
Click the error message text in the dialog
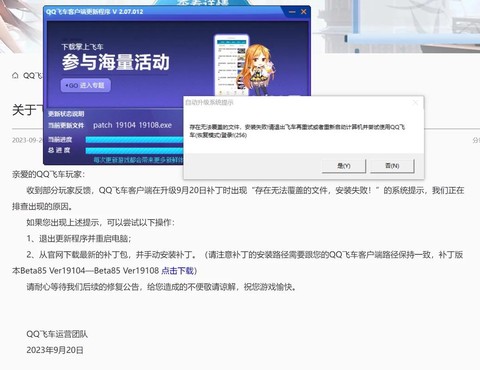coord(297,131)
